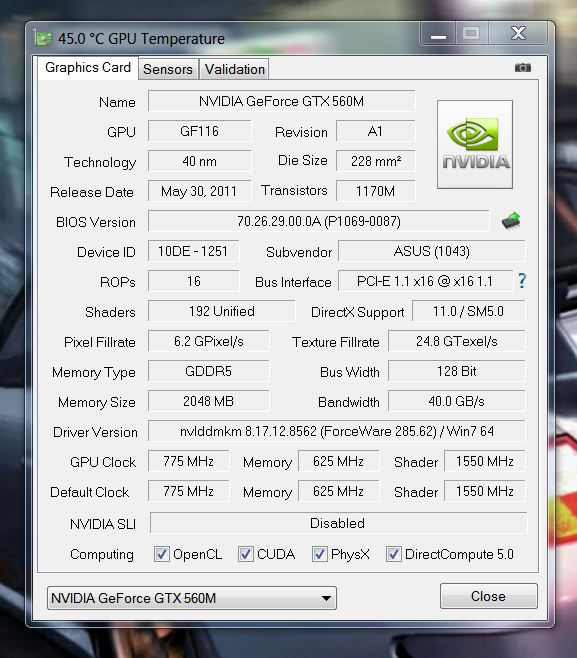The image size is (577, 658).
Task: Open the GPU selection dropdown
Action: (x=192, y=598)
